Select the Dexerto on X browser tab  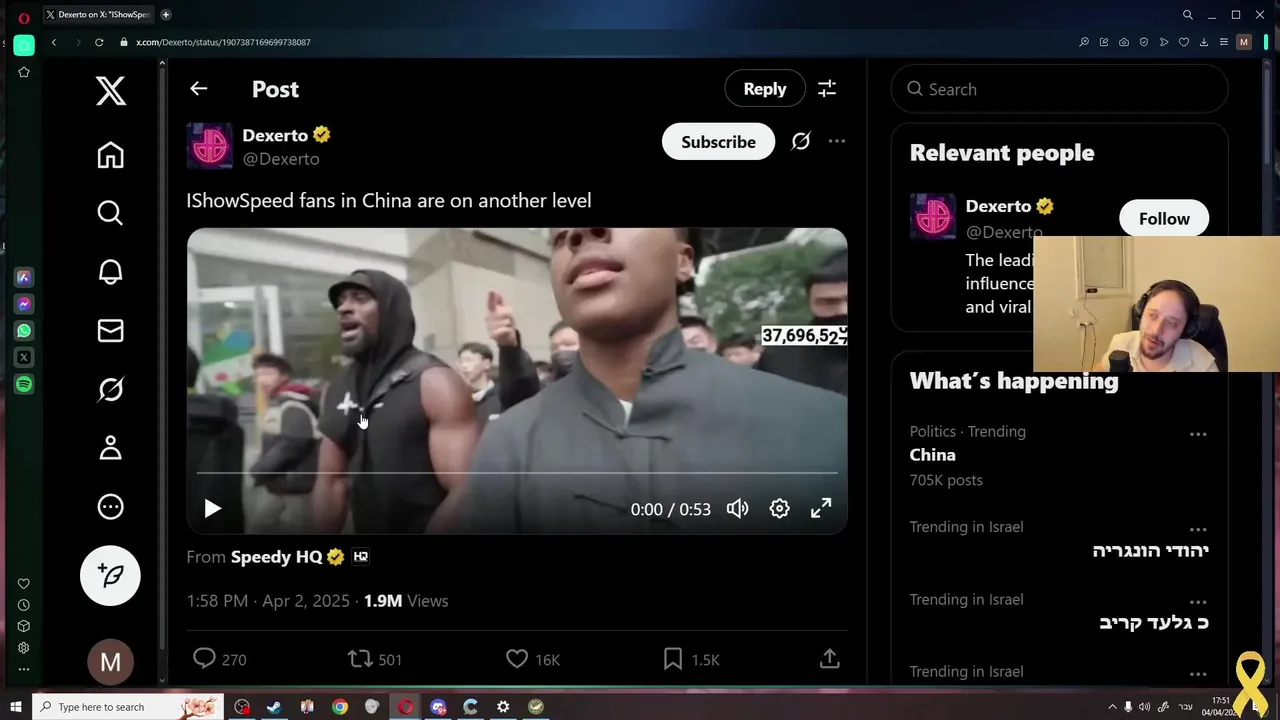point(98,15)
